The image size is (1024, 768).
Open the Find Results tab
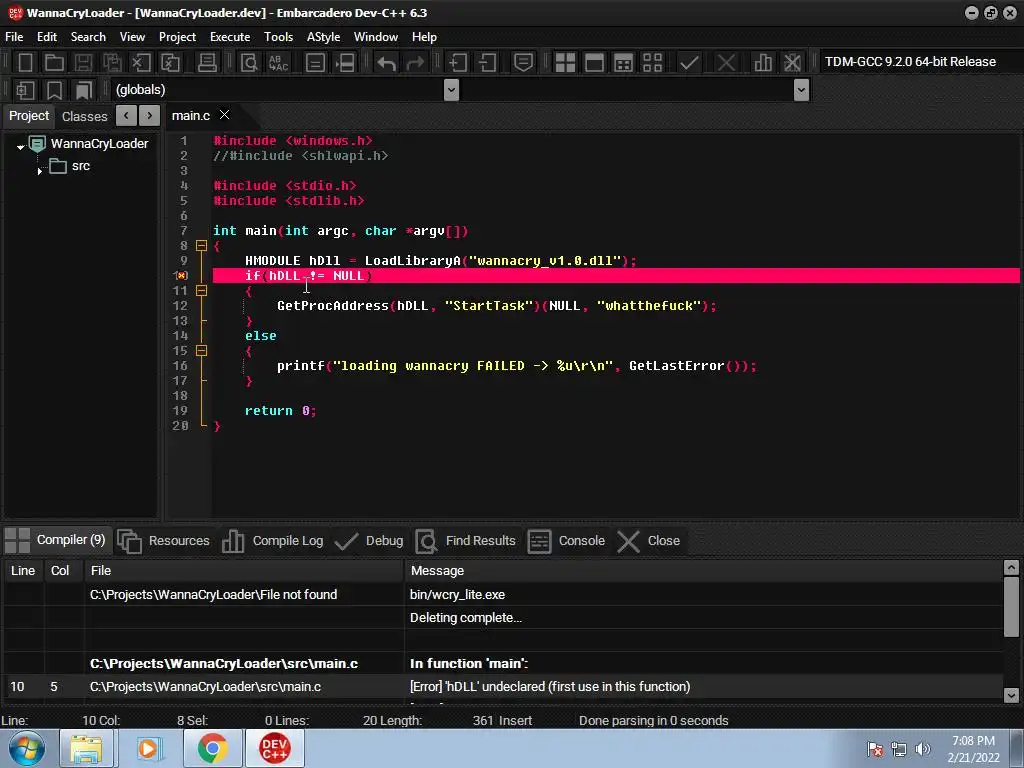tap(466, 541)
